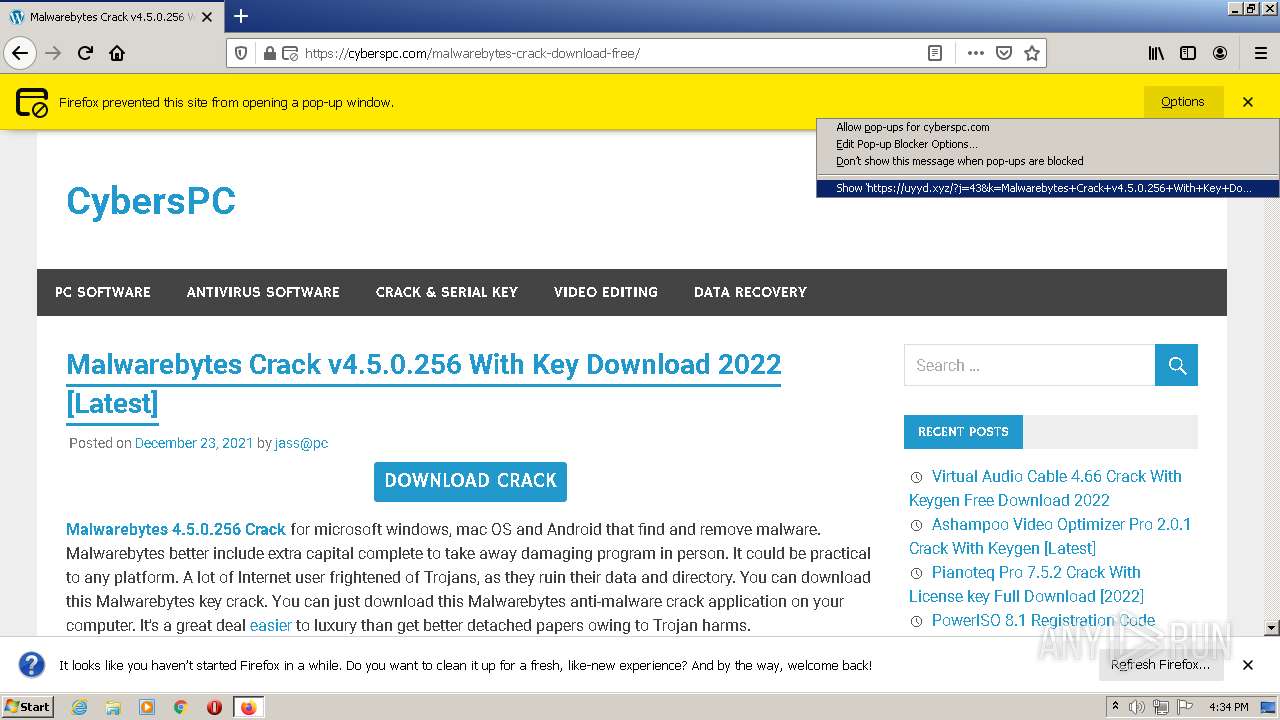Click the page vertical scrollbar down arrow
This screenshot has height=720, width=1280.
[x=1272, y=628]
